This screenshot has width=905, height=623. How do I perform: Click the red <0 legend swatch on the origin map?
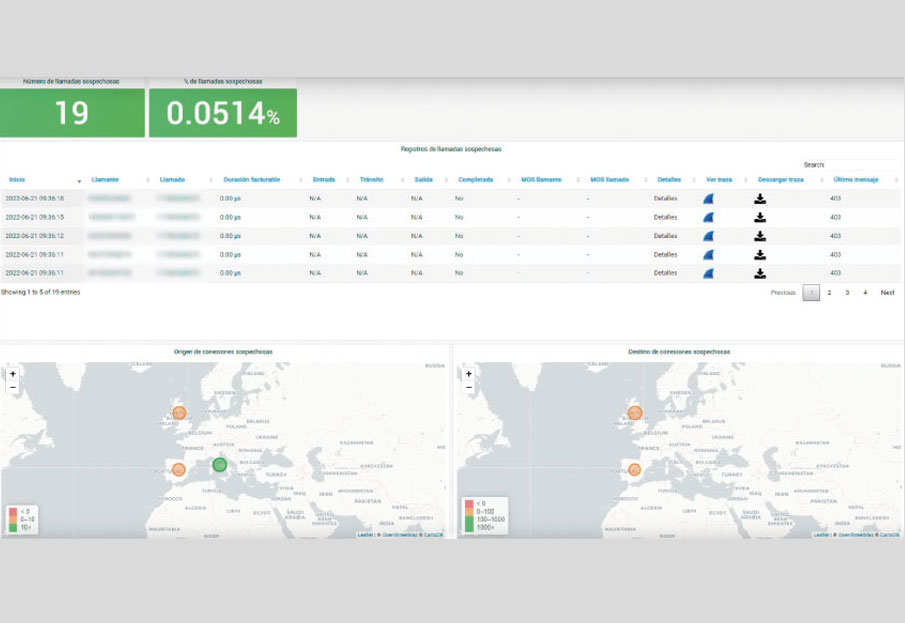tap(13, 512)
